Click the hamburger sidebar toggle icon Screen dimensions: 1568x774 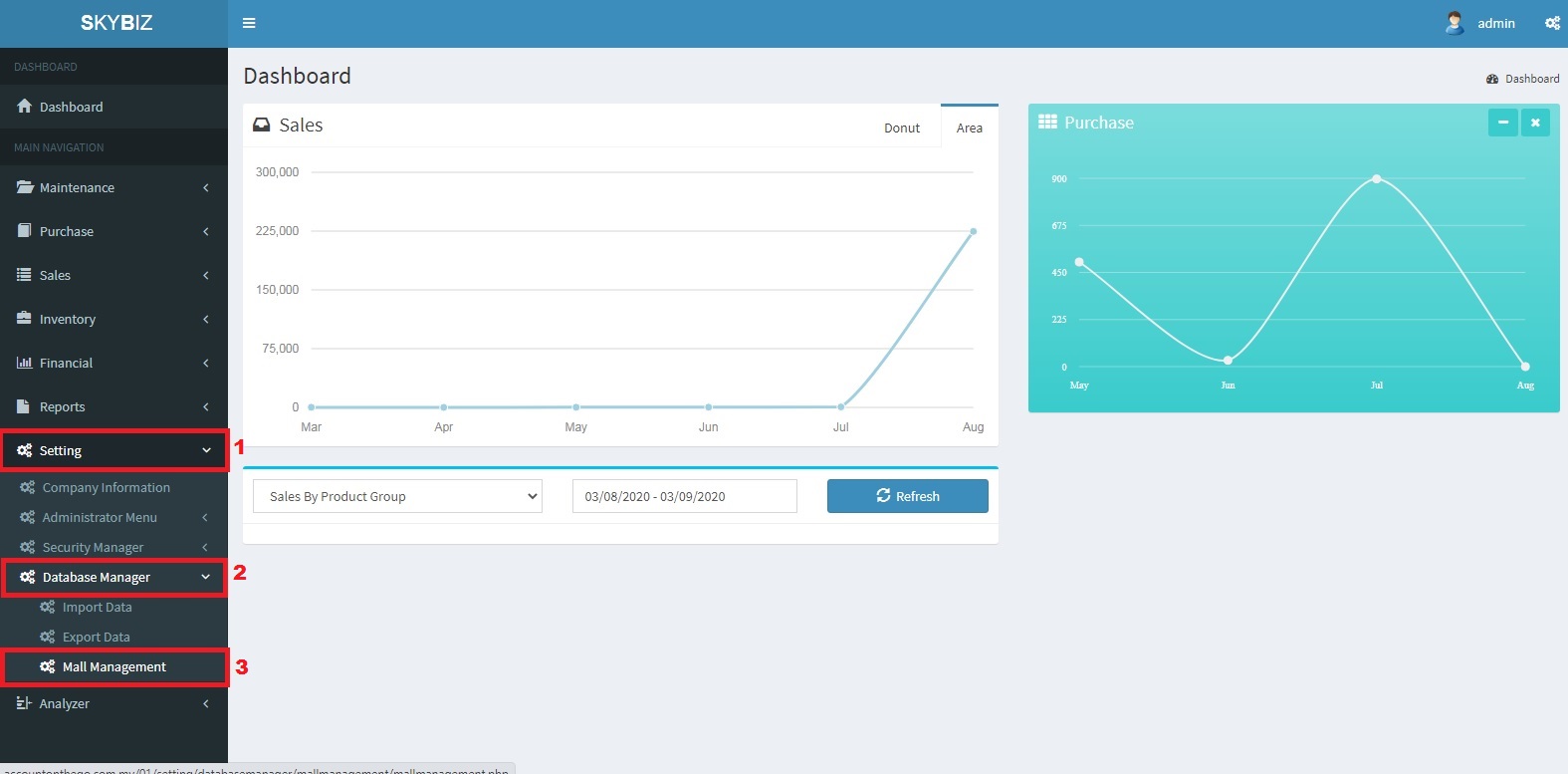[x=249, y=23]
